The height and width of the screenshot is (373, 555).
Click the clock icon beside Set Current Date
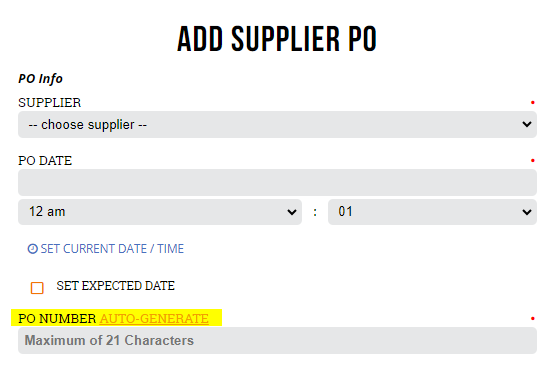33,249
